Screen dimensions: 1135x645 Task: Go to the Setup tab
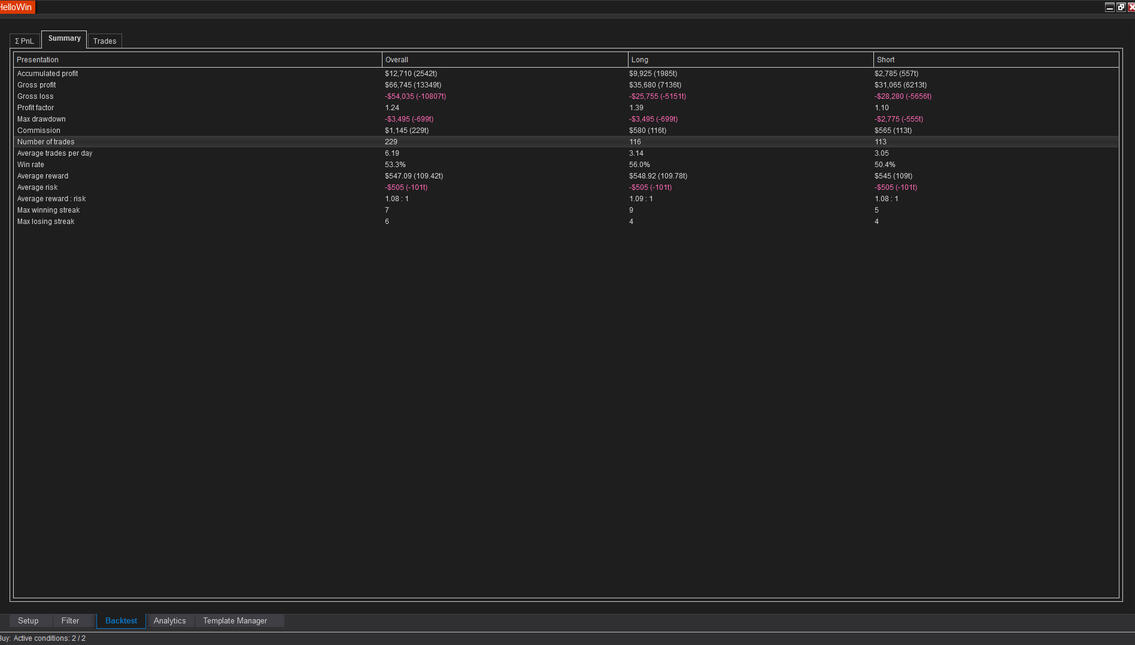click(28, 621)
